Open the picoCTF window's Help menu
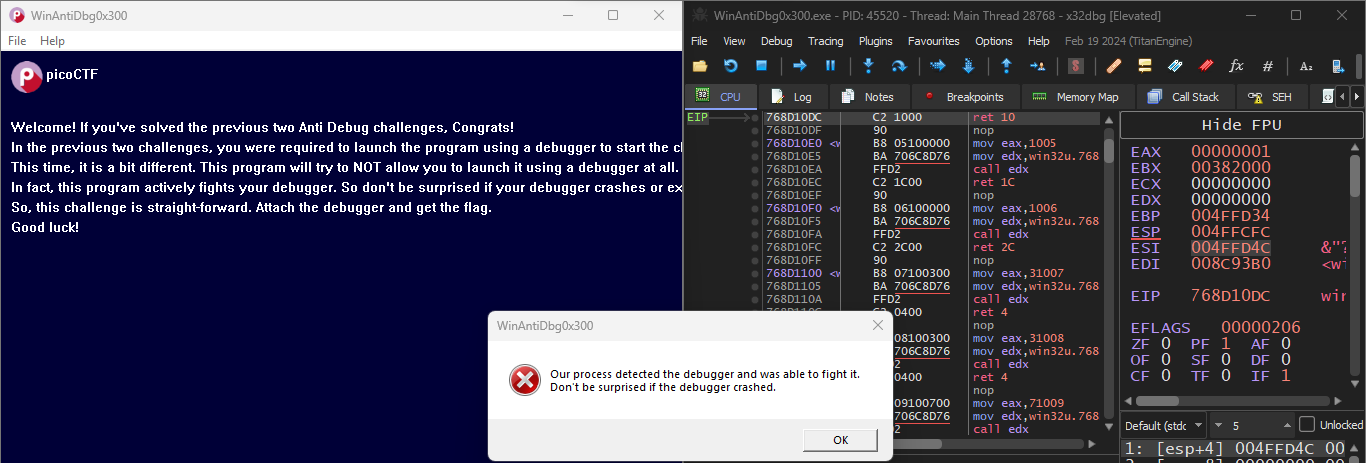The image size is (1366, 463). point(52,41)
